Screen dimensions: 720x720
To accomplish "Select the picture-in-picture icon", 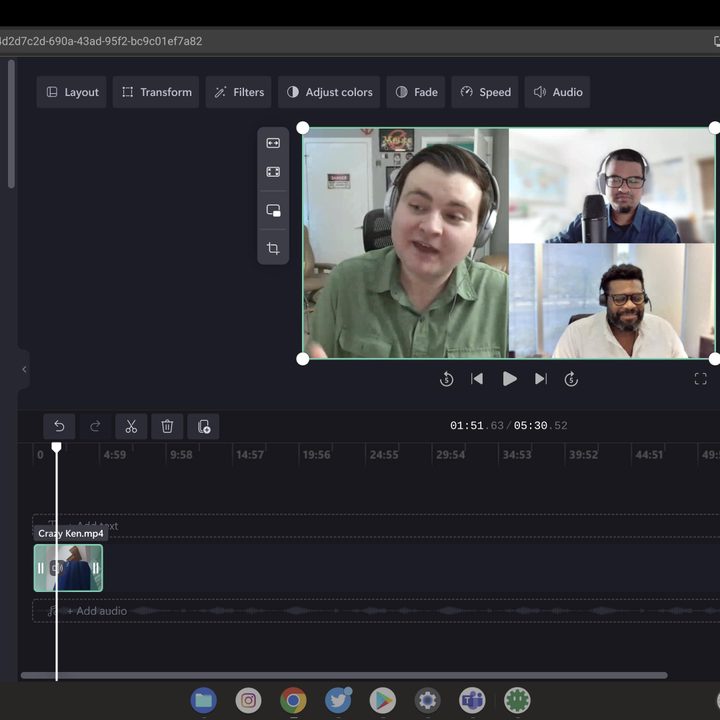I will (x=273, y=210).
